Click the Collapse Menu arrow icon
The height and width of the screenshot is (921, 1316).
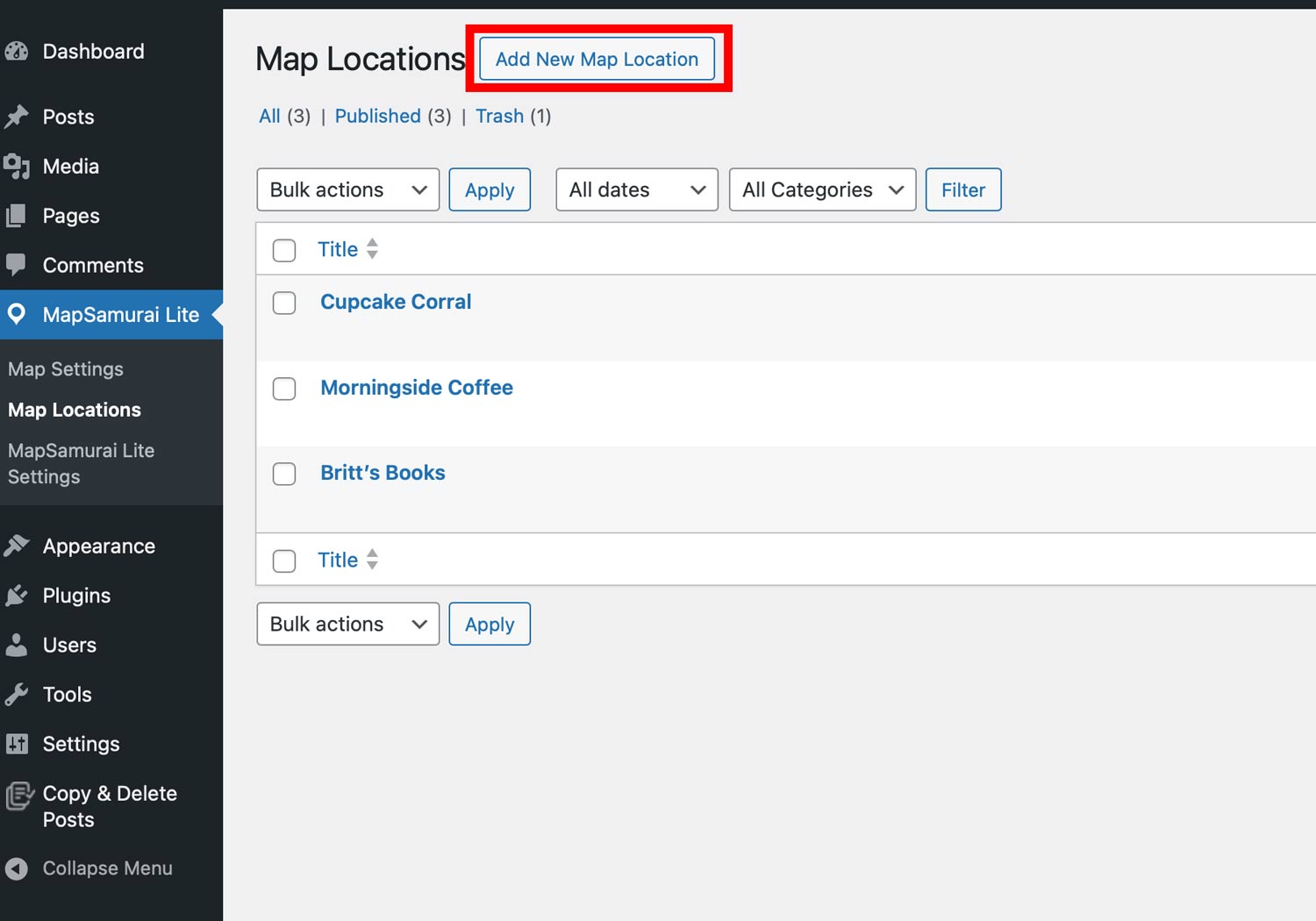click(17, 868)
